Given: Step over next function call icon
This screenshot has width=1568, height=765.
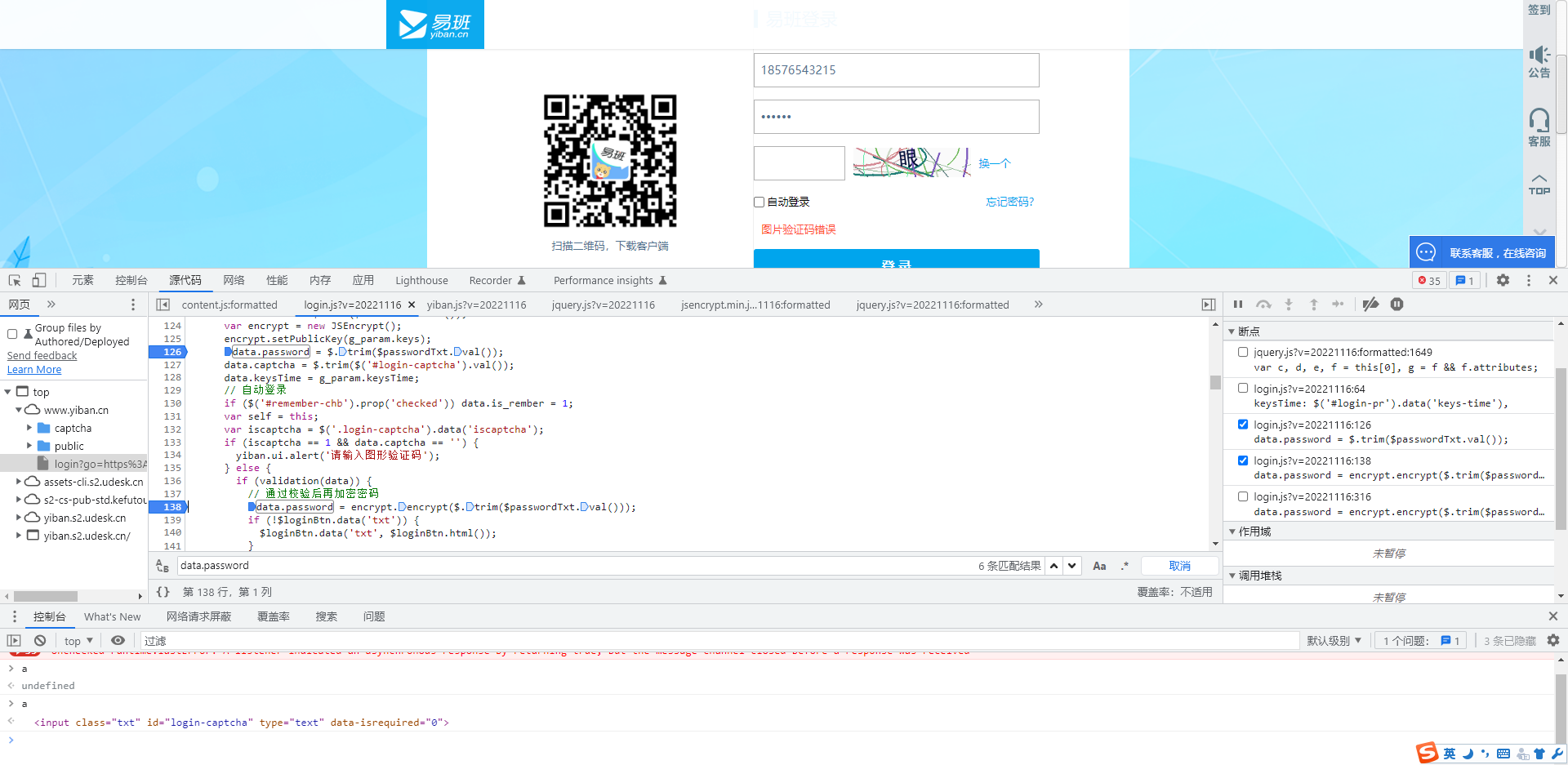Looking at the screenshot, I should [1263, 305].
